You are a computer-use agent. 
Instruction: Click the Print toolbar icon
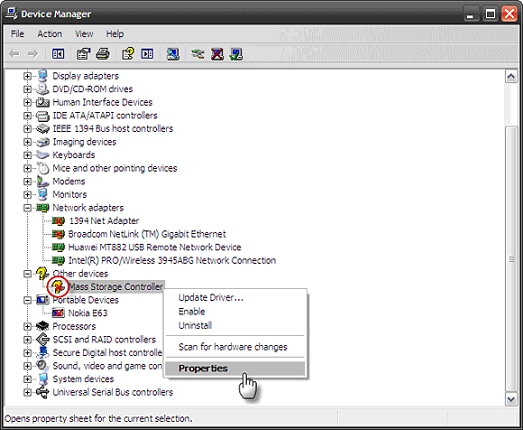point(103,54)
